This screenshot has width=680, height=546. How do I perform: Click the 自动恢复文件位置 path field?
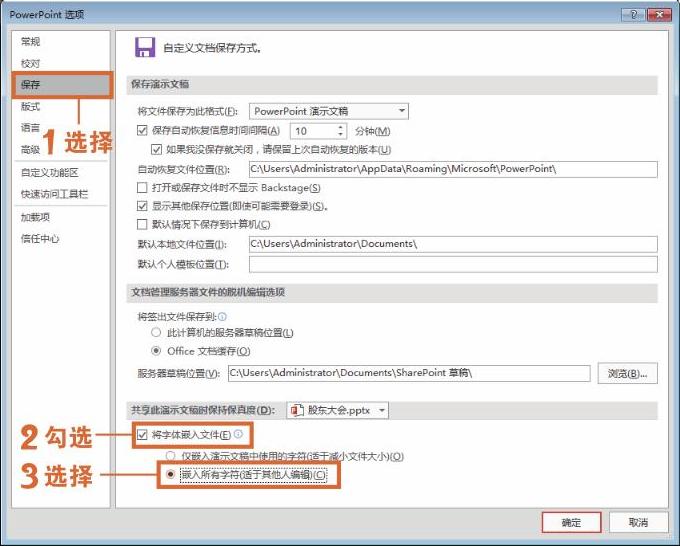453,169
